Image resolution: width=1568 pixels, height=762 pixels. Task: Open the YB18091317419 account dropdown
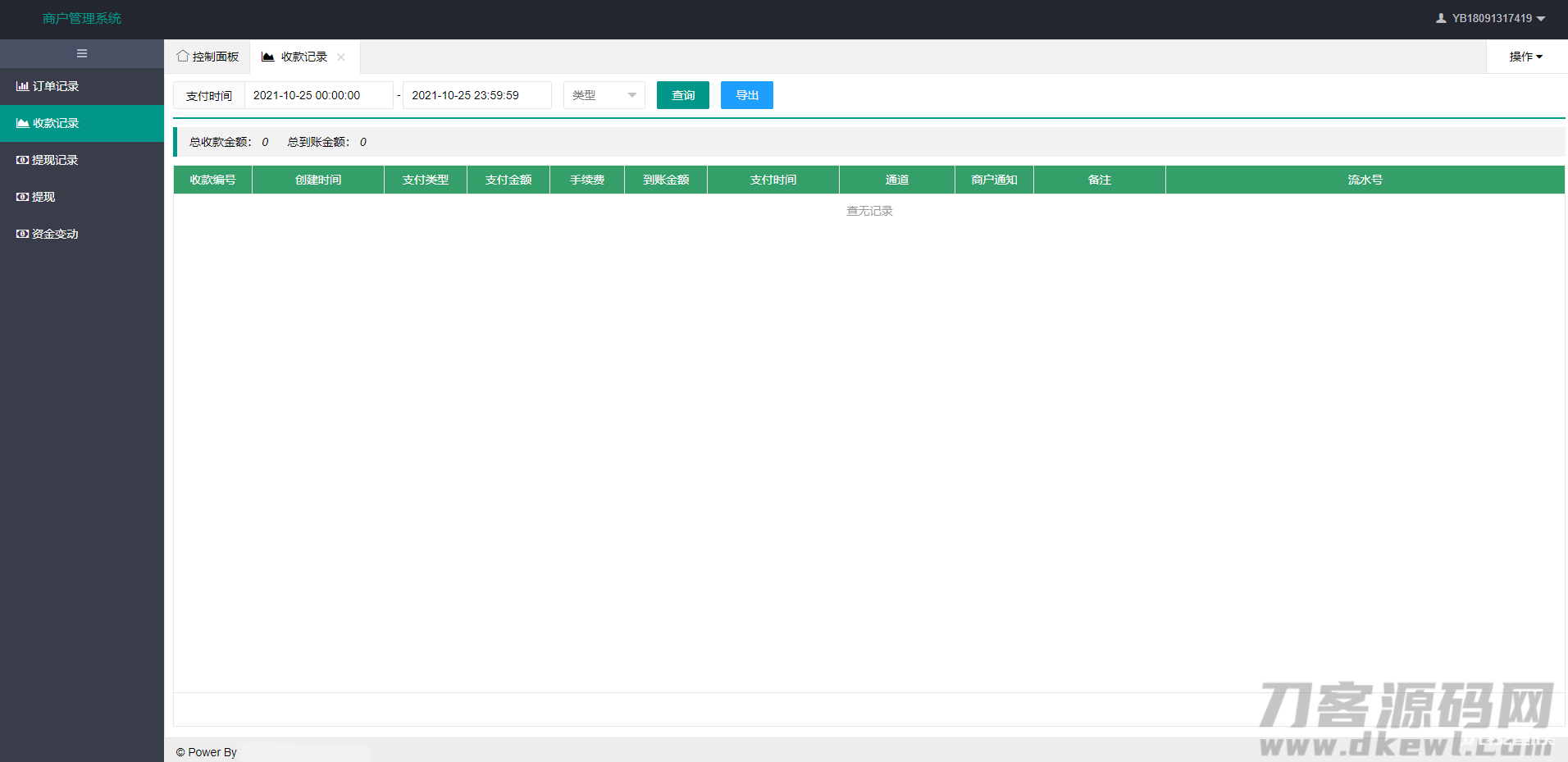[1491, 18]
